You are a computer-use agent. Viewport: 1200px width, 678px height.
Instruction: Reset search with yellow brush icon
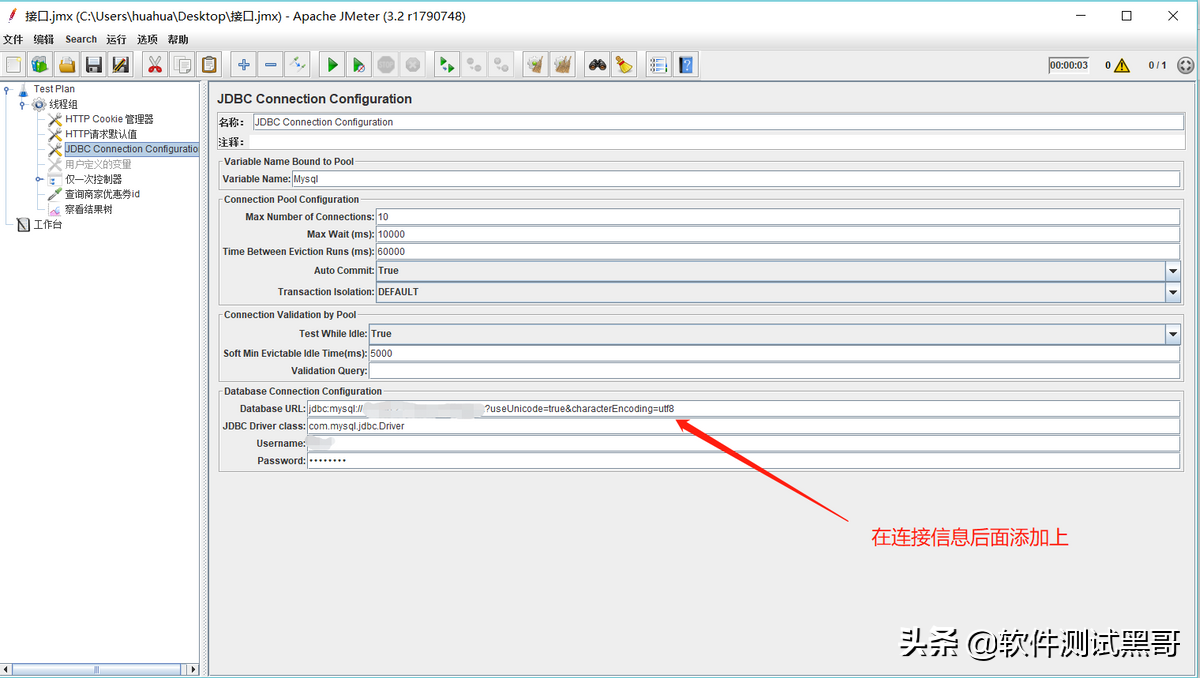624,65
